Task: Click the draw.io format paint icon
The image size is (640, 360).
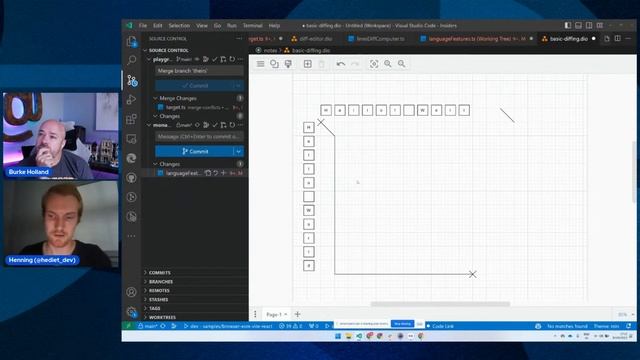Action: point(288,64)
